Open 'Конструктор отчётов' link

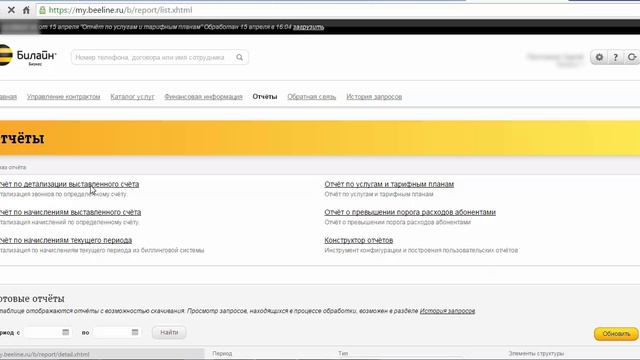click(359, 240)
